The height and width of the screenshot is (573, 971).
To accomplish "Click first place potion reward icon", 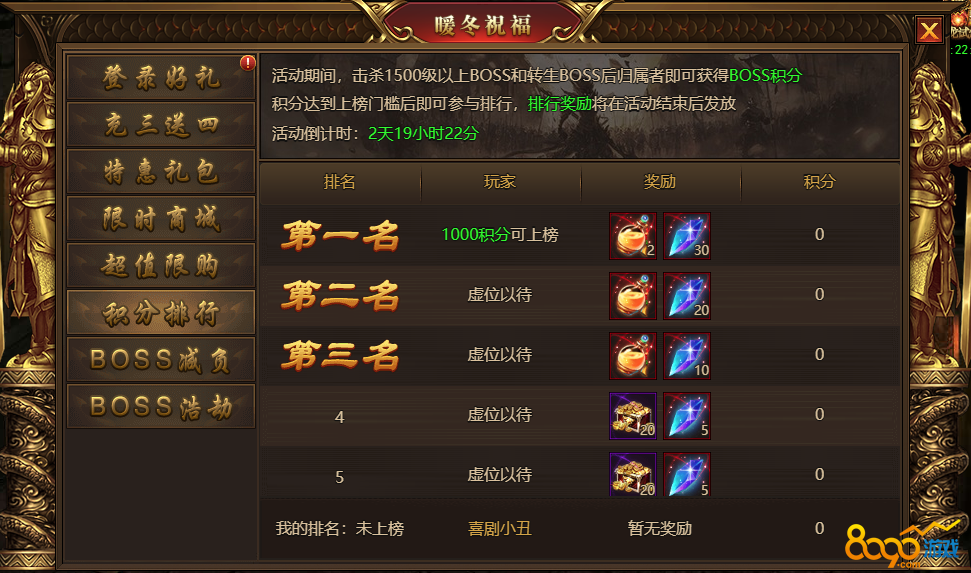I will point(633,235).
